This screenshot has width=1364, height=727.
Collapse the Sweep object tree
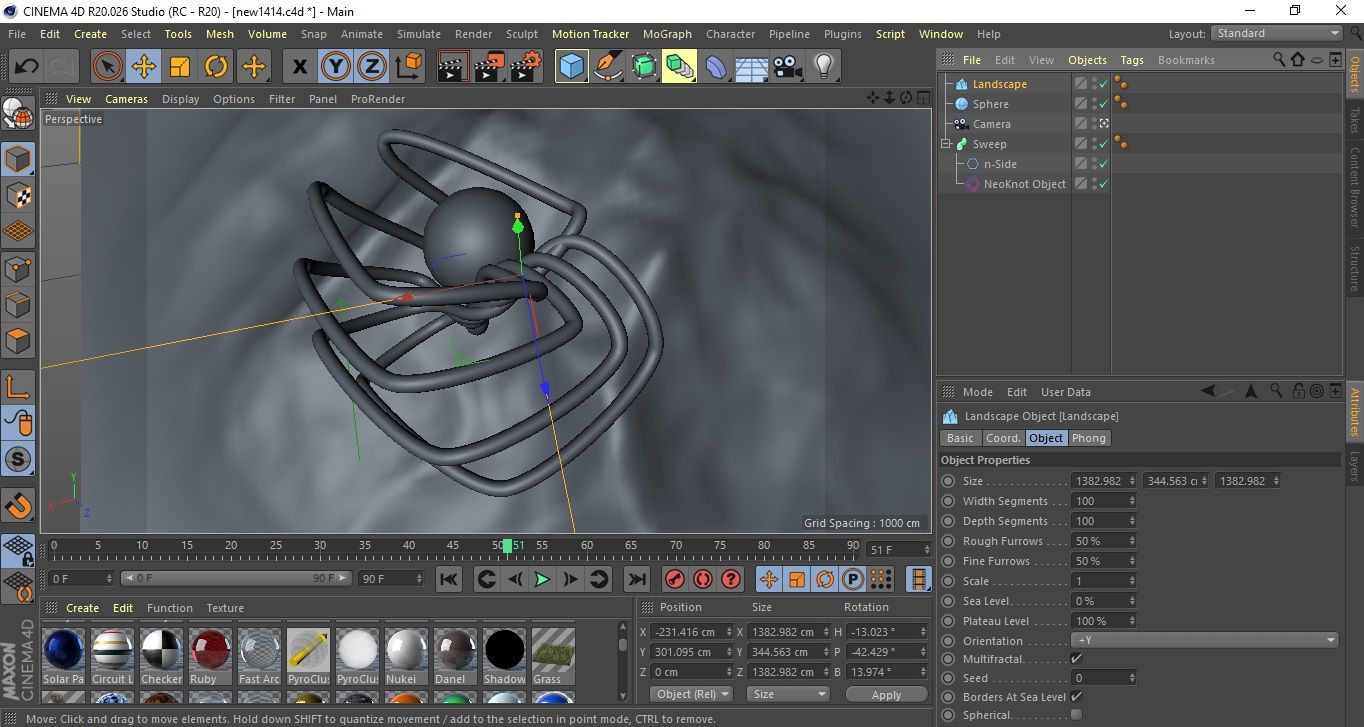[946, 144]
